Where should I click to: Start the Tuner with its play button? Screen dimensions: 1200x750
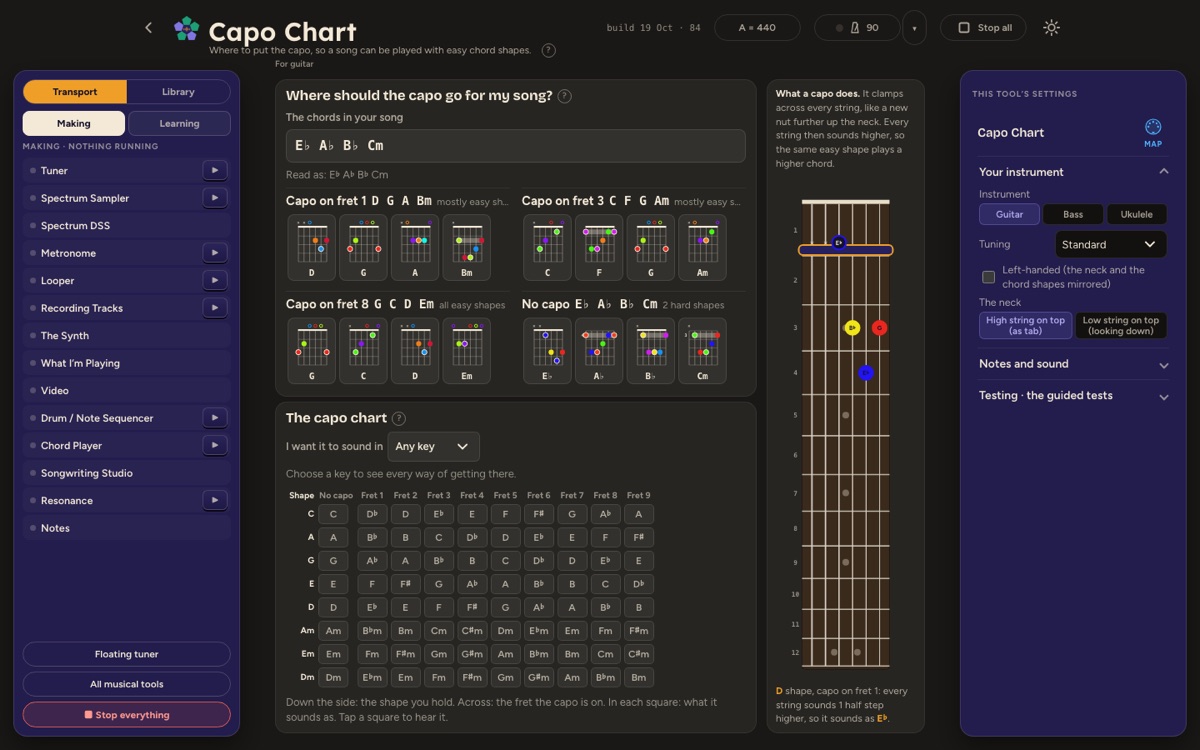click(215, 171)
